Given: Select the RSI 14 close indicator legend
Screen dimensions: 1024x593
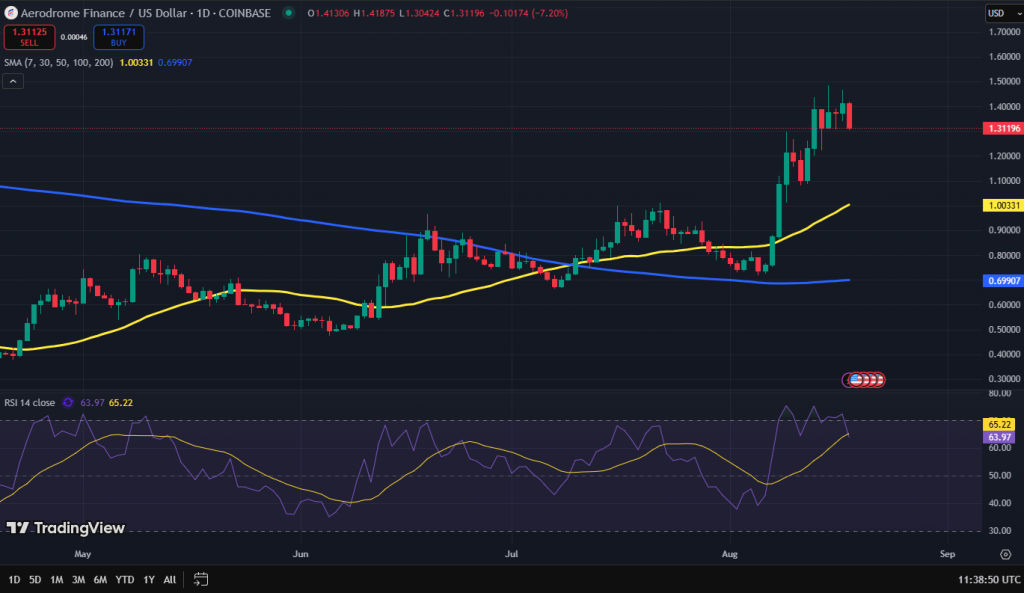Looking at the screenshot, I should click(x=30, y=402).
